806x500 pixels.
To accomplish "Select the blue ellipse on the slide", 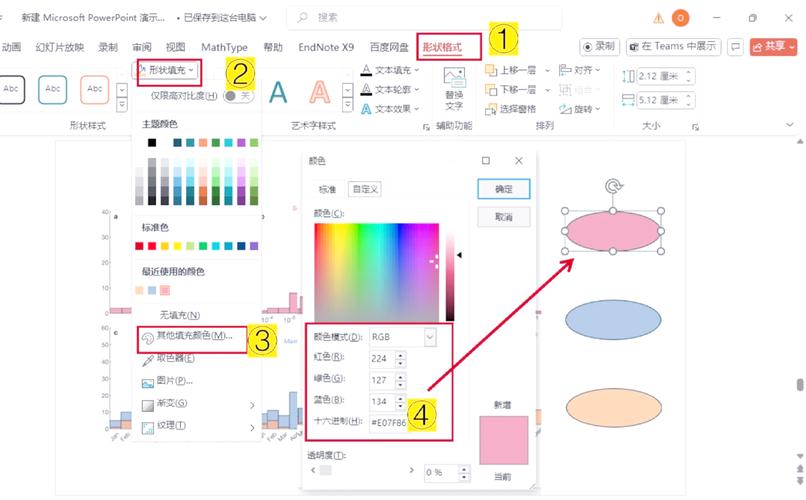I will [613, 320].
